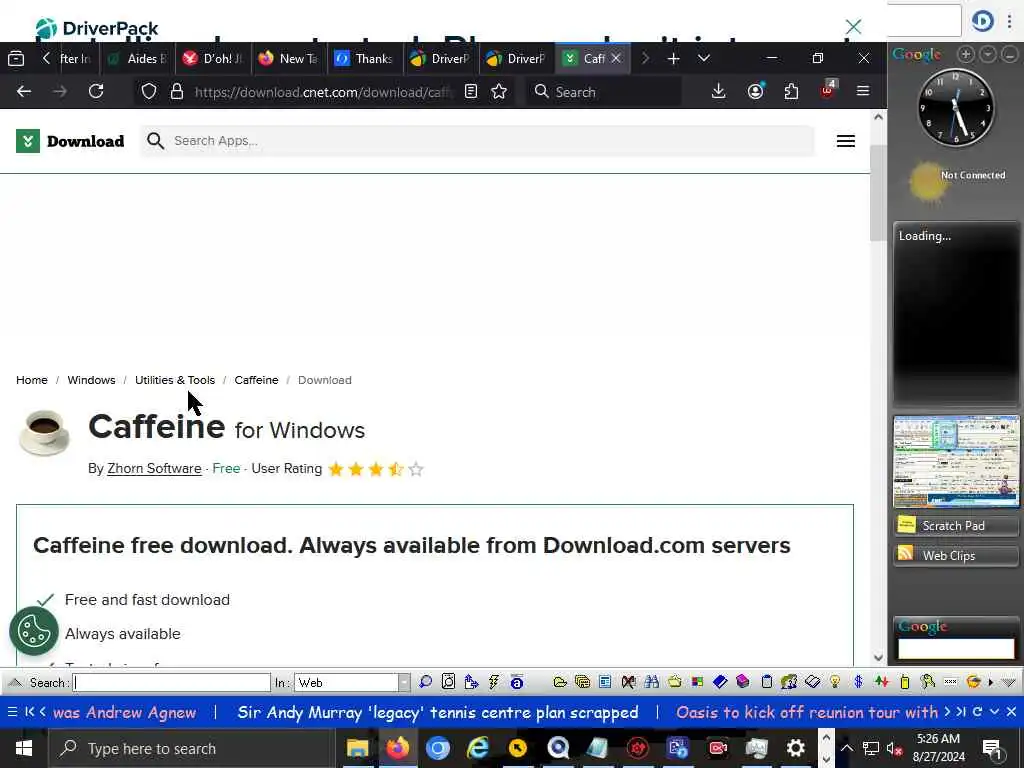Open the Scratch Pad gadget
The image size is (1024, 768).
point(956,526)
